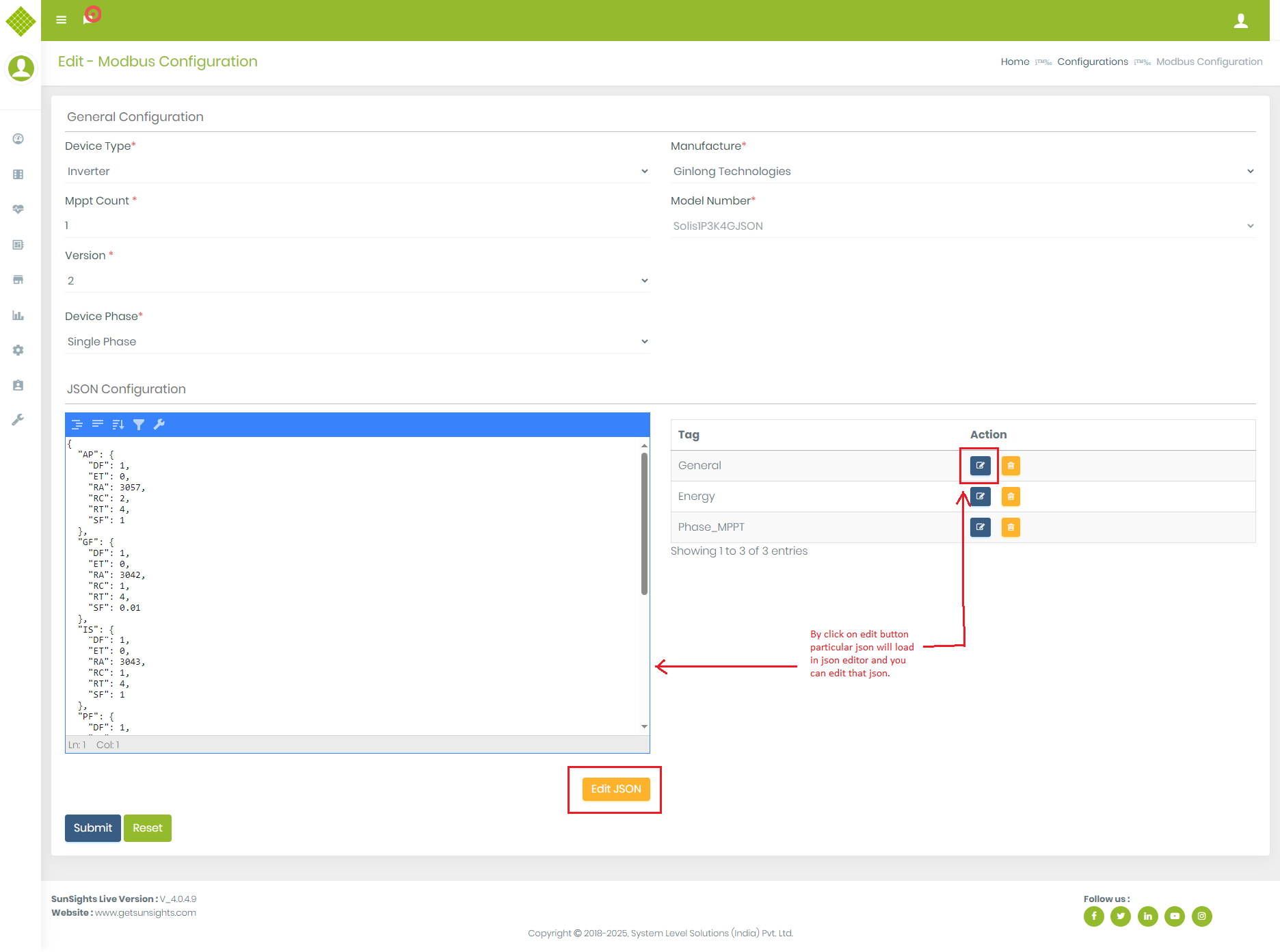This screenshot has width=1280, height=952.
Task: Select the wrench tools icon in sidebar
Action: pyautogui.click(x=18, y=419)
